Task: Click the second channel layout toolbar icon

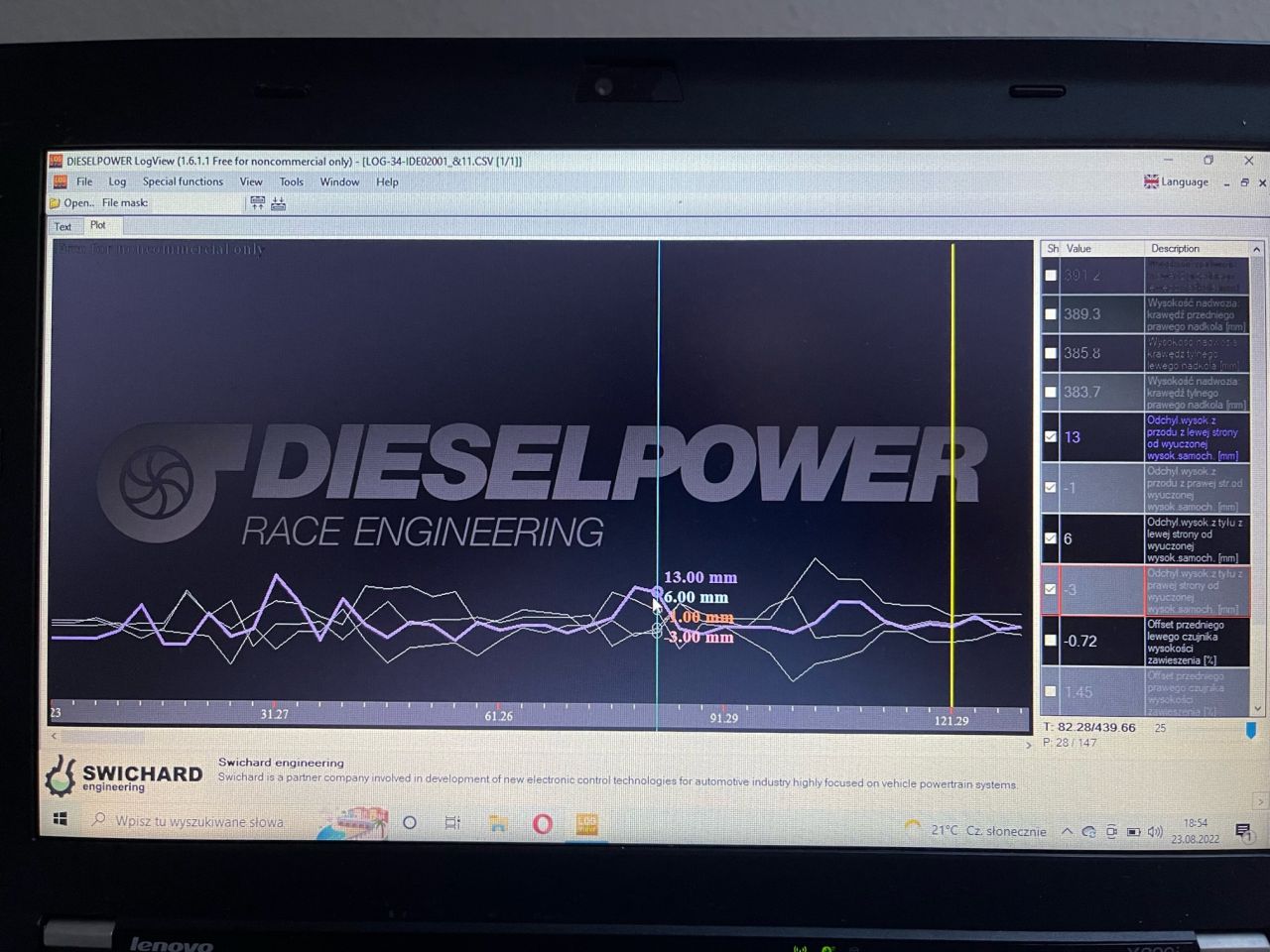Action: coord(279,203)
